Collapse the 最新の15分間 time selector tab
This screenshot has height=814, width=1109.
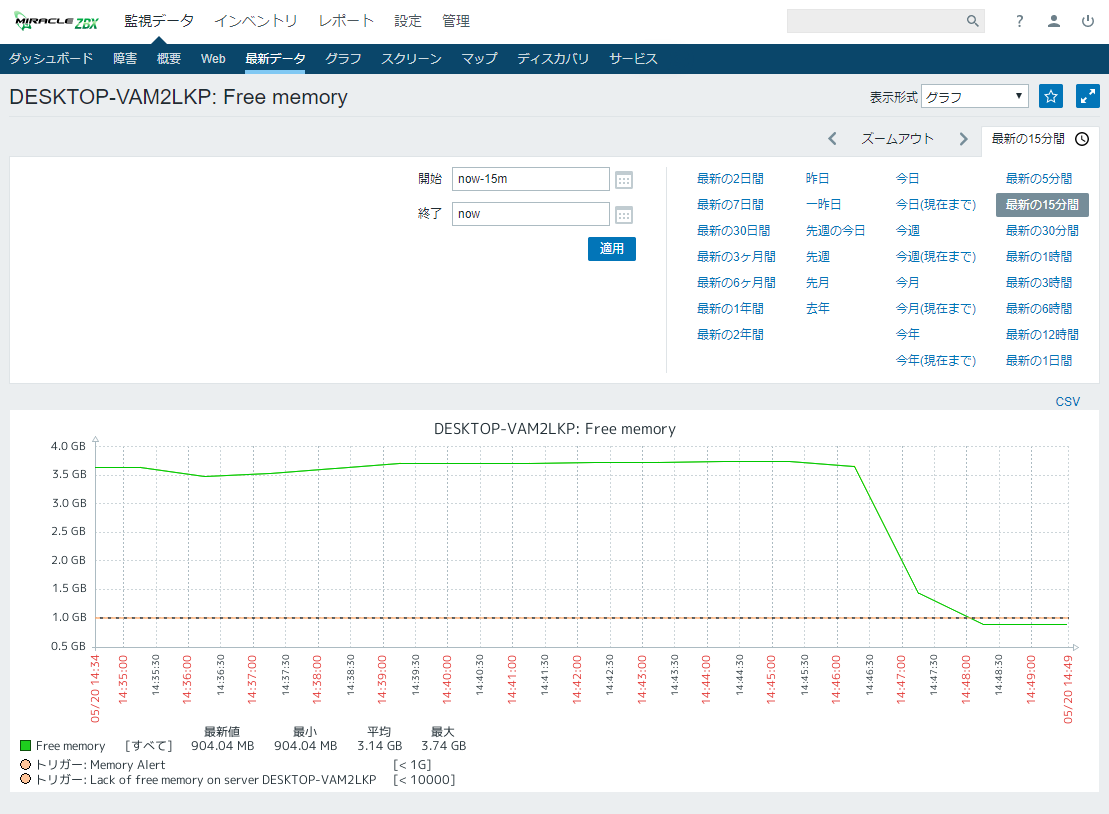(1039, 139)
